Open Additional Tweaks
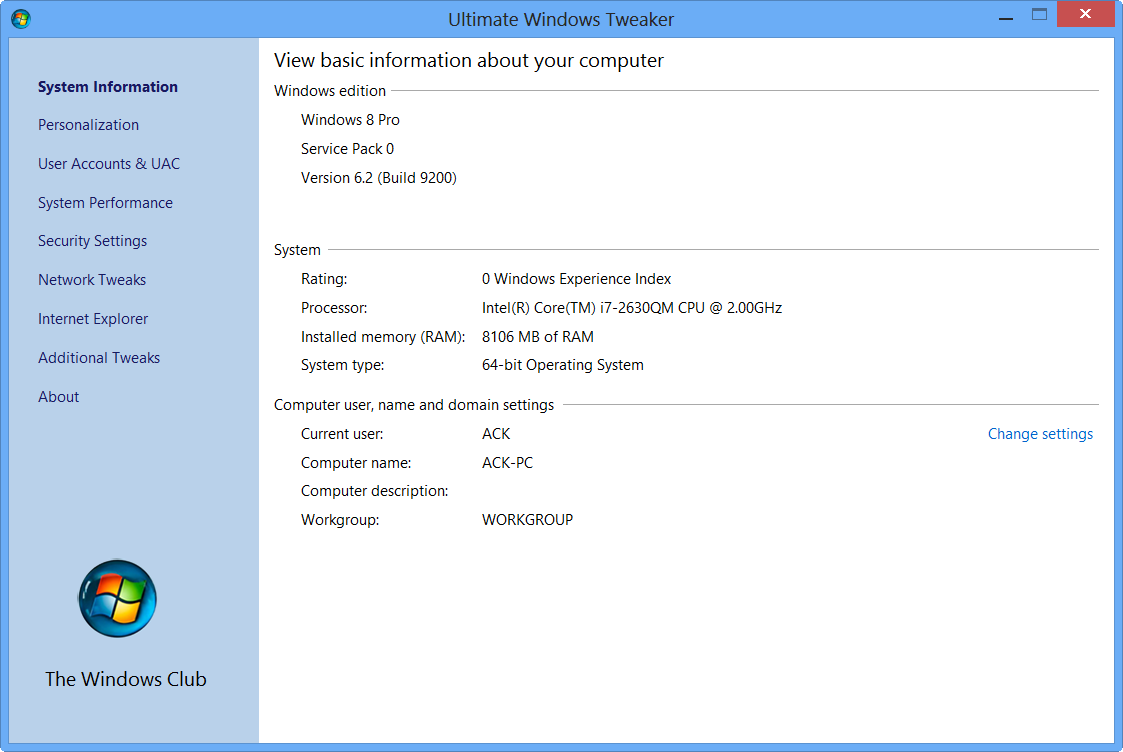Screen dimensions: 1123x752 click(99, 357)
